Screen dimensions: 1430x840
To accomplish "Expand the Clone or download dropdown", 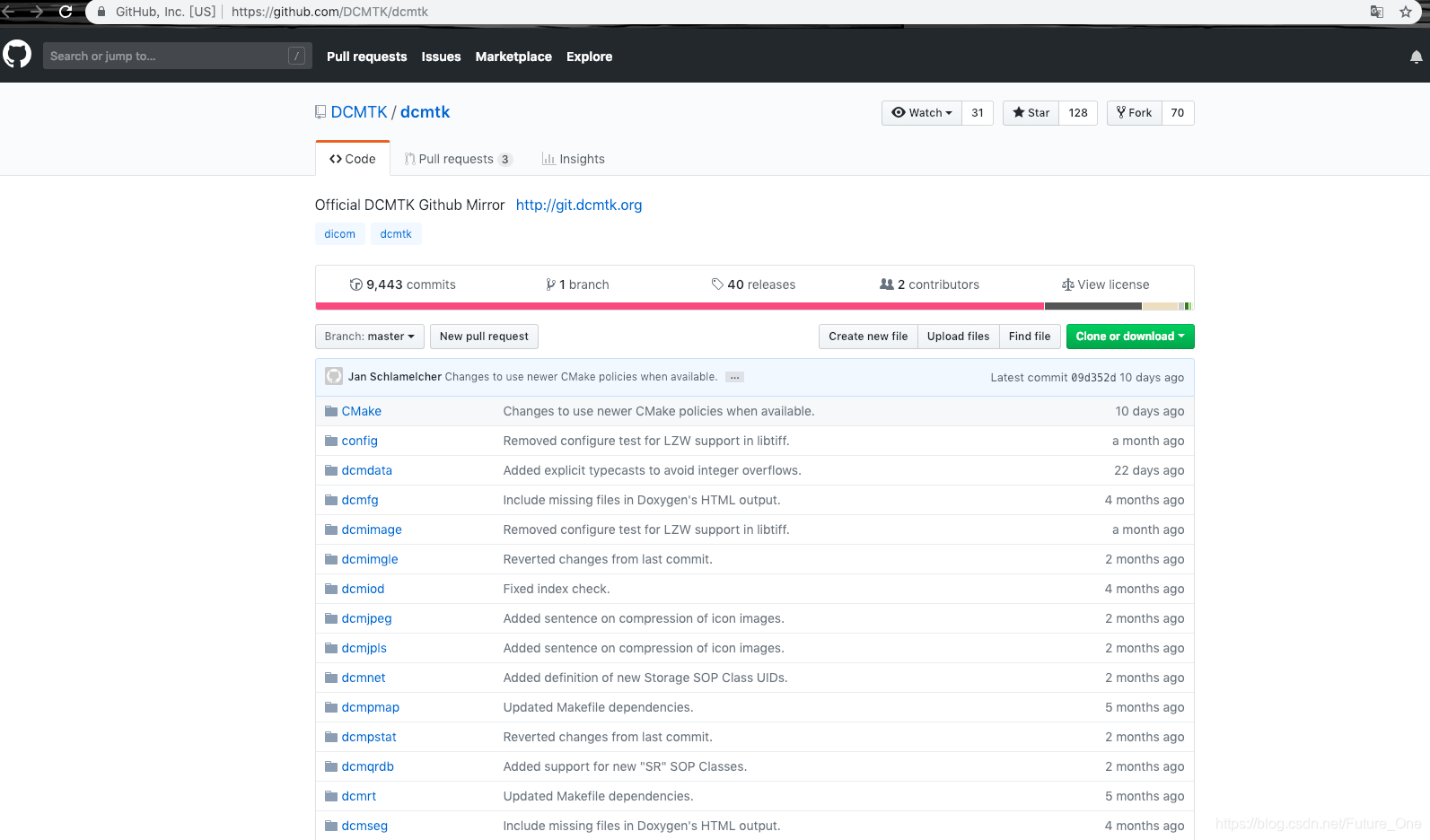I will [x=1130, y=337].
